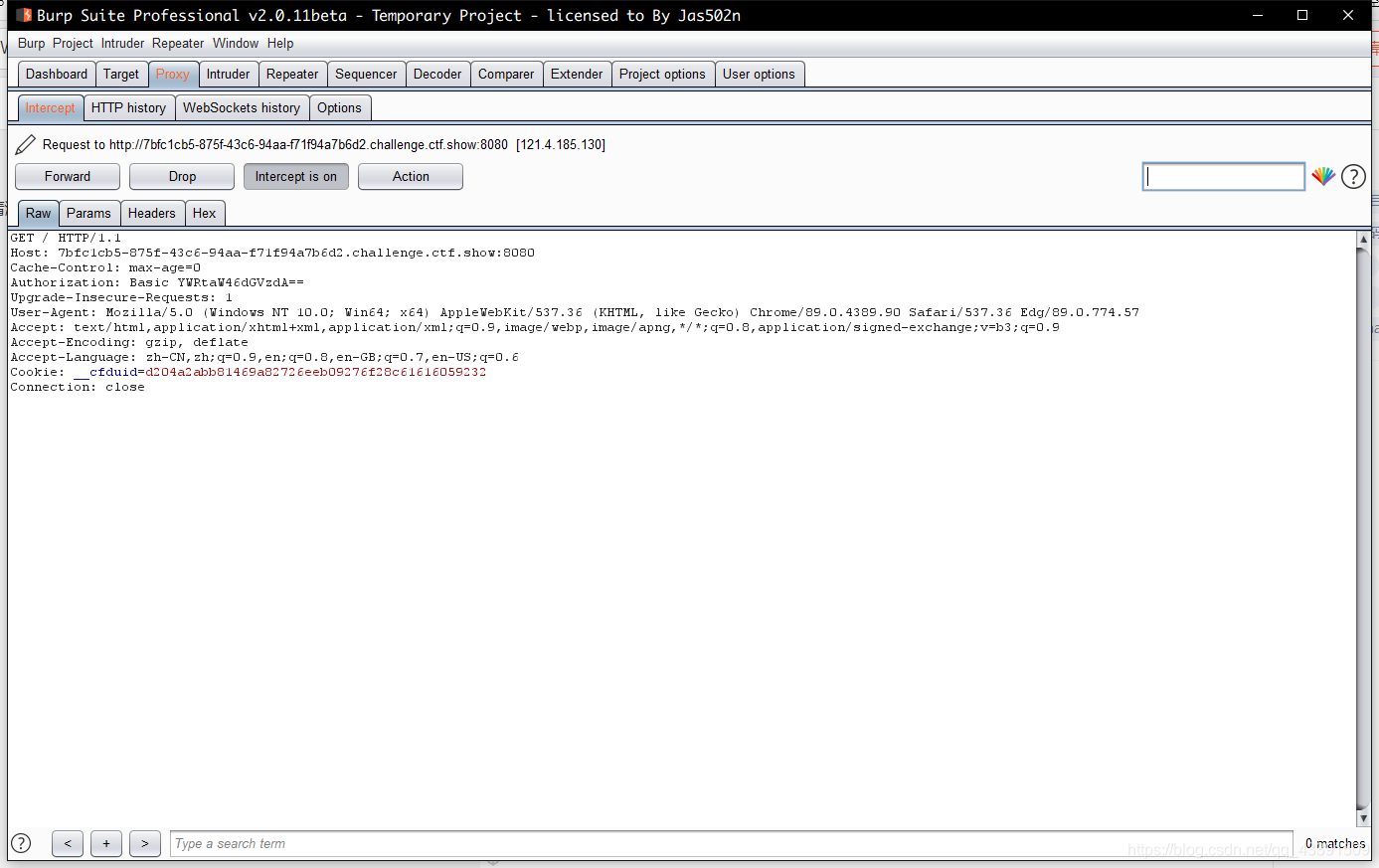Click the __cfduid cookie value
1379x868 pixels.
pyautogui.click(x=316, y=372)
